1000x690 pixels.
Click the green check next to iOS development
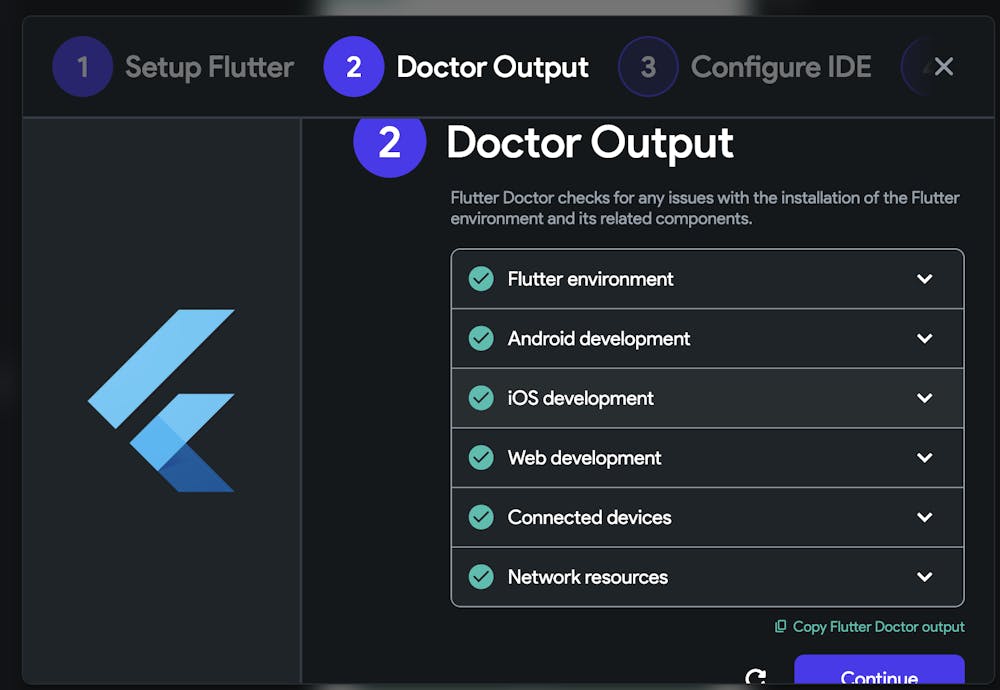[481, 398]
